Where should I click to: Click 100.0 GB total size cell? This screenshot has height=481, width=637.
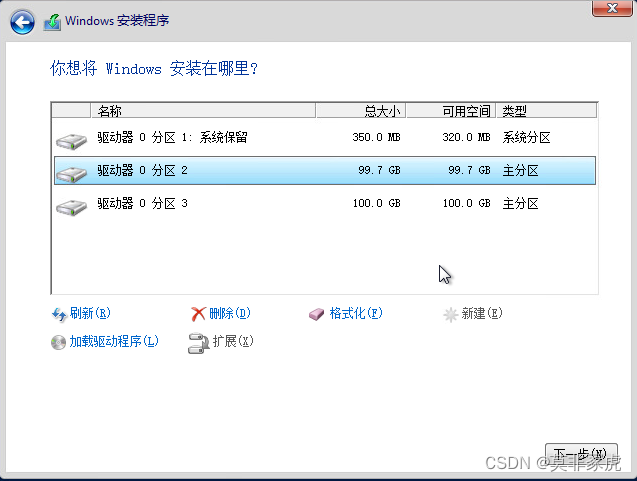click(376, 203)
